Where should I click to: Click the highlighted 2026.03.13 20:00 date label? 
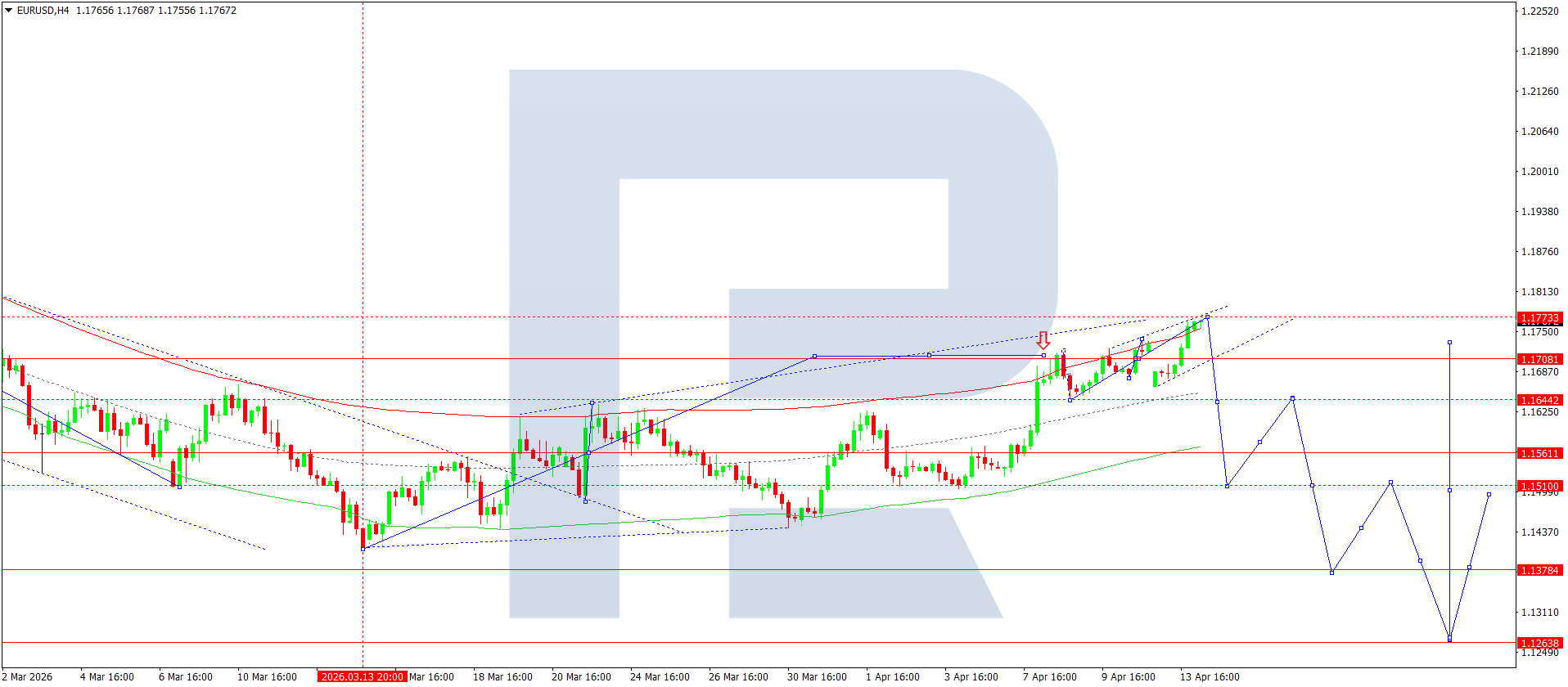362,676
